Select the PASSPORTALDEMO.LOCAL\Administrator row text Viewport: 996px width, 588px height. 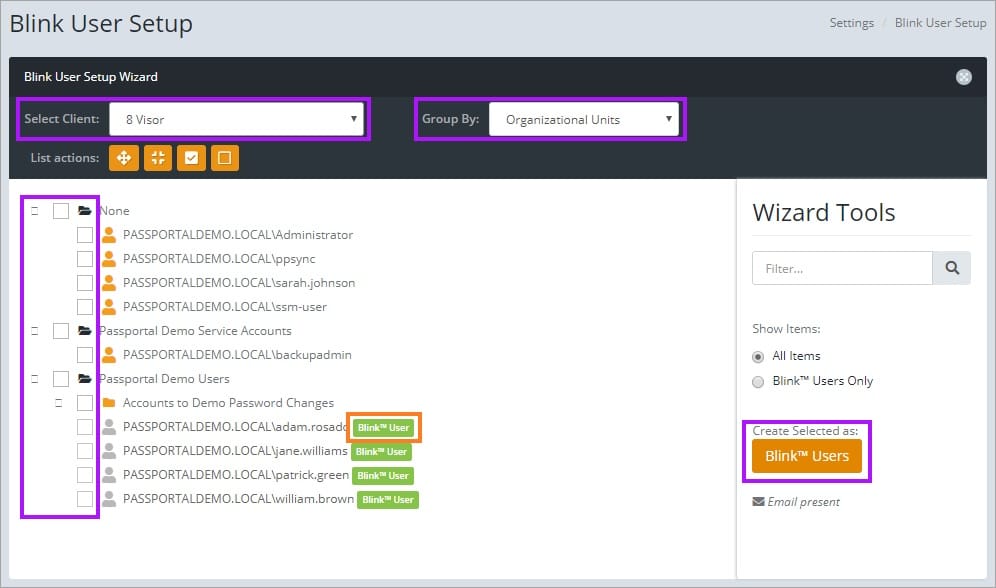[x=238, y=235]
